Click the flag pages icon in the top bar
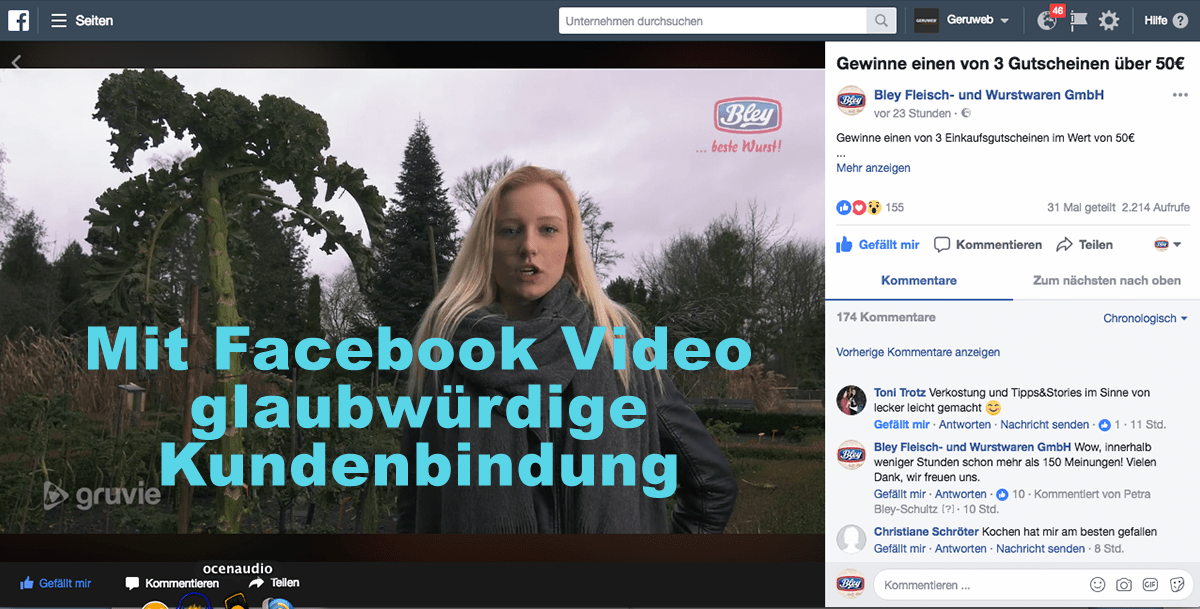This screenshot has height=609, width=1200. pos(1079,20)
